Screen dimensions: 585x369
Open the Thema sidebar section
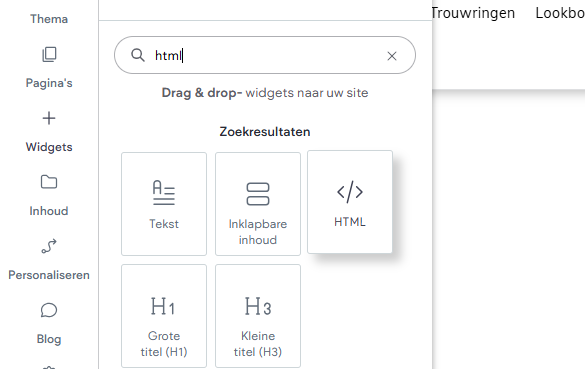click(49, 19)
